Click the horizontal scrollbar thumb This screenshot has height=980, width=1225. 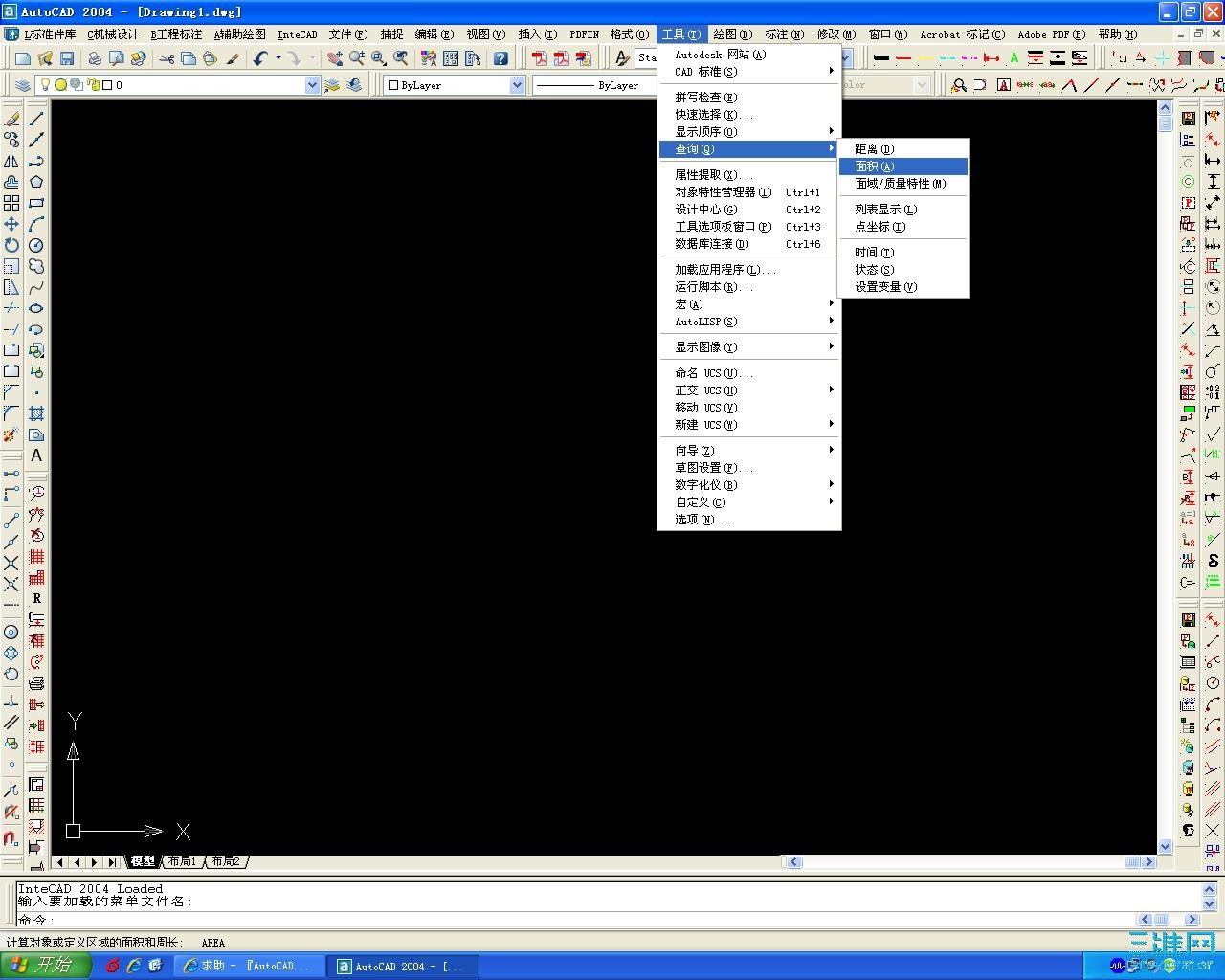pyautogui.click(x=1133, y=862)
